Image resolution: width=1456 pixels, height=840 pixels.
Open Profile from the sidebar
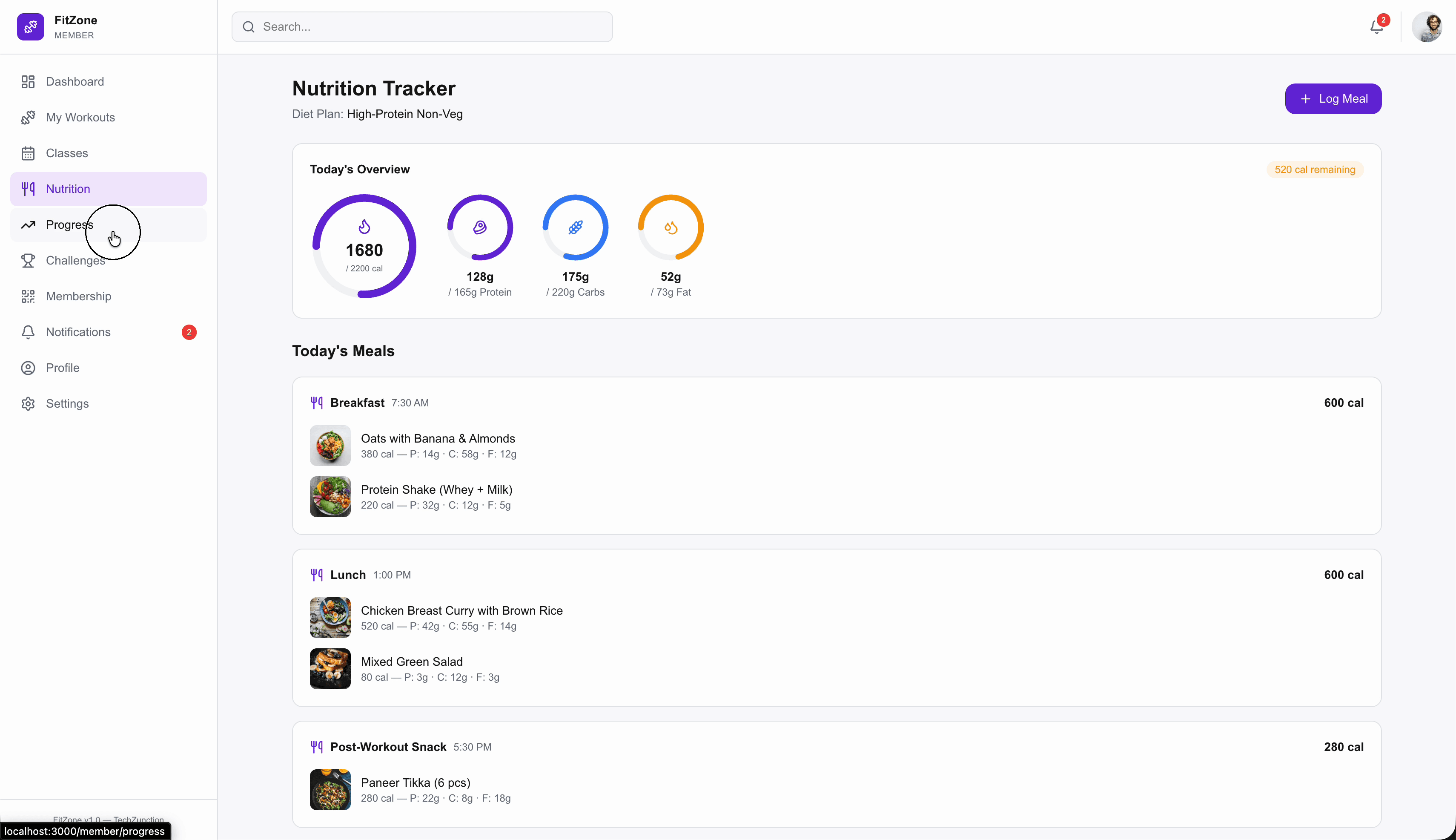[62, 368]
